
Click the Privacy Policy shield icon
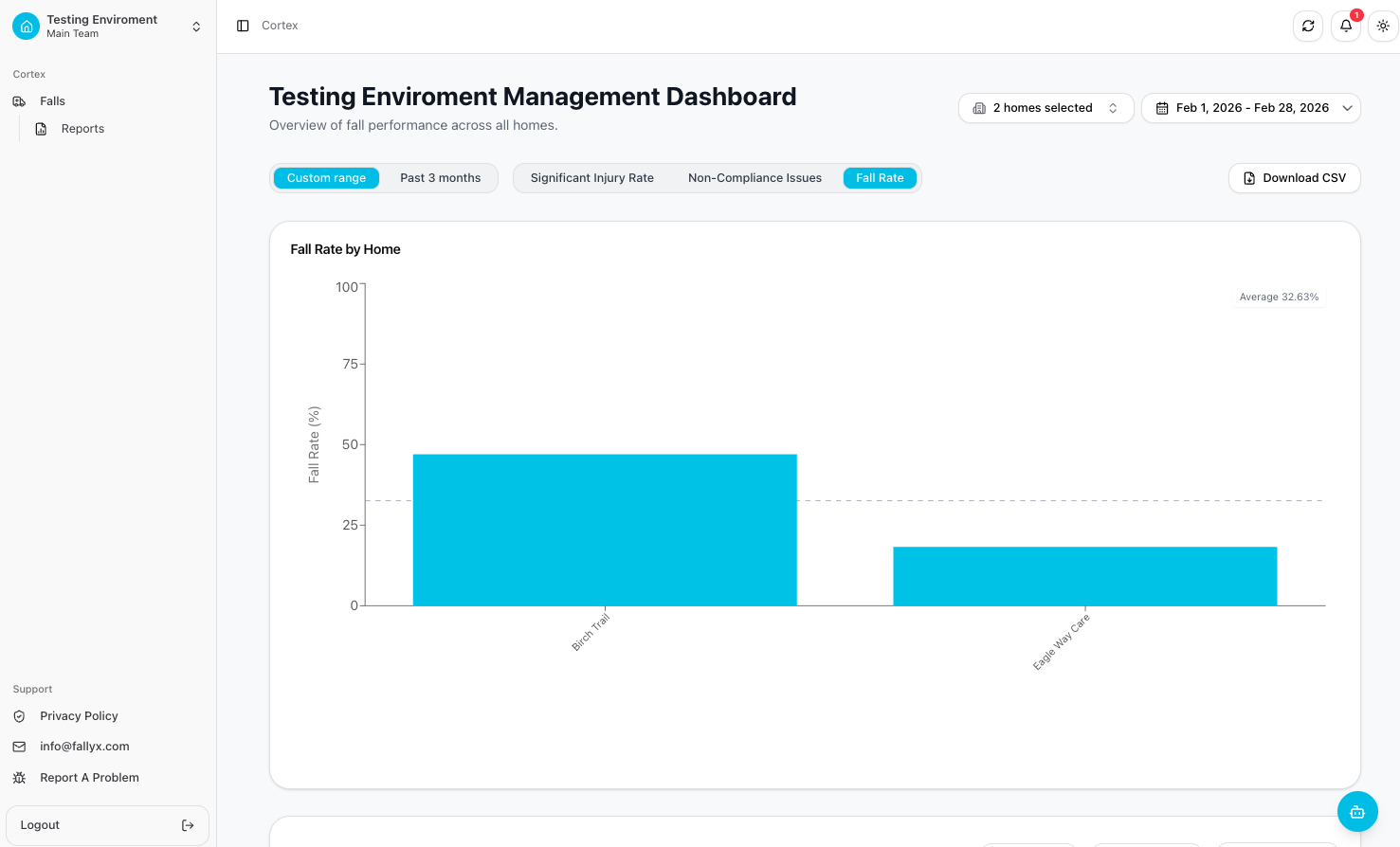tap(19, 716)
